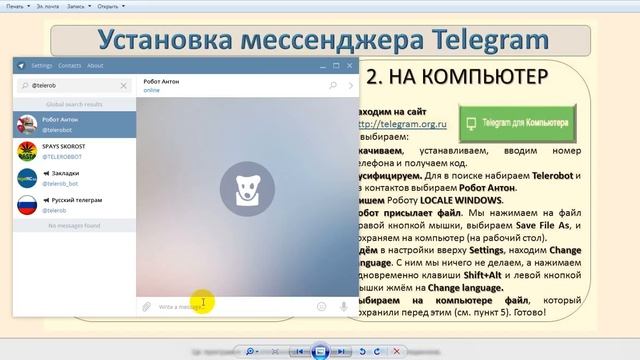The width and height of the screenshot is (640, 360).
Task: Click the Робот Антон chat header name
Action: (161, 82)
